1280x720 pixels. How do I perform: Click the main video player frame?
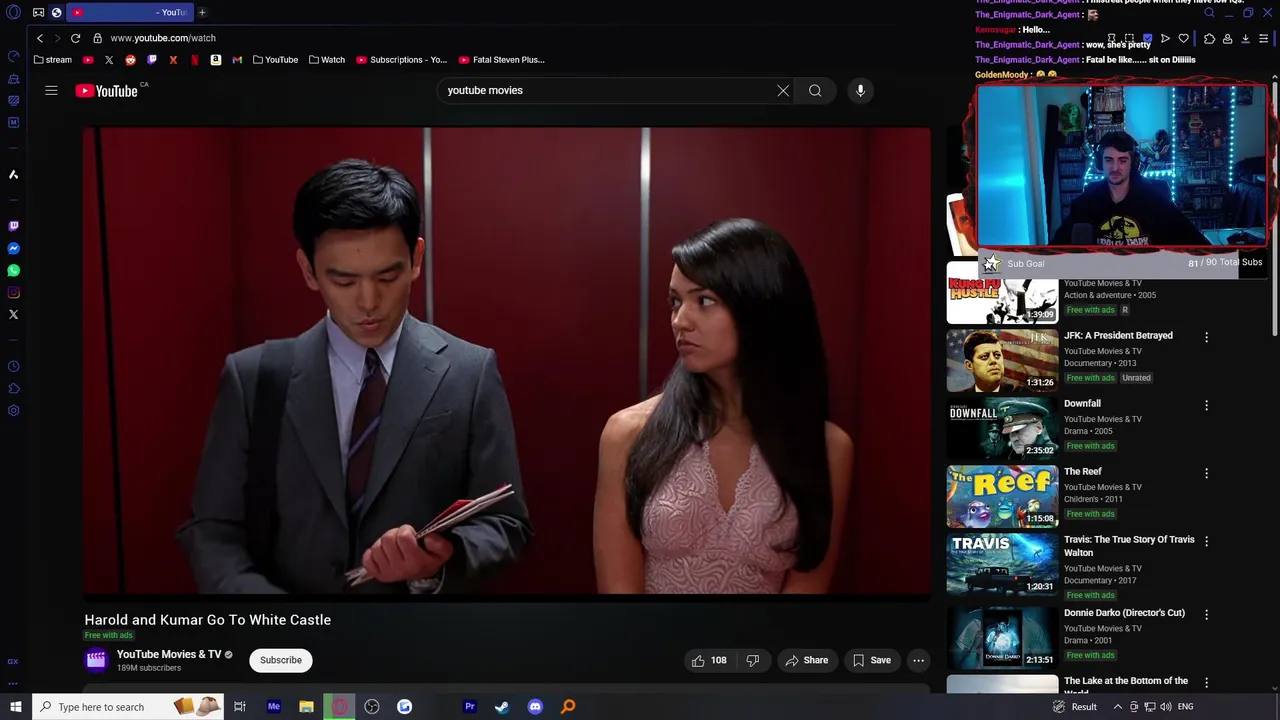pos(507,362)
